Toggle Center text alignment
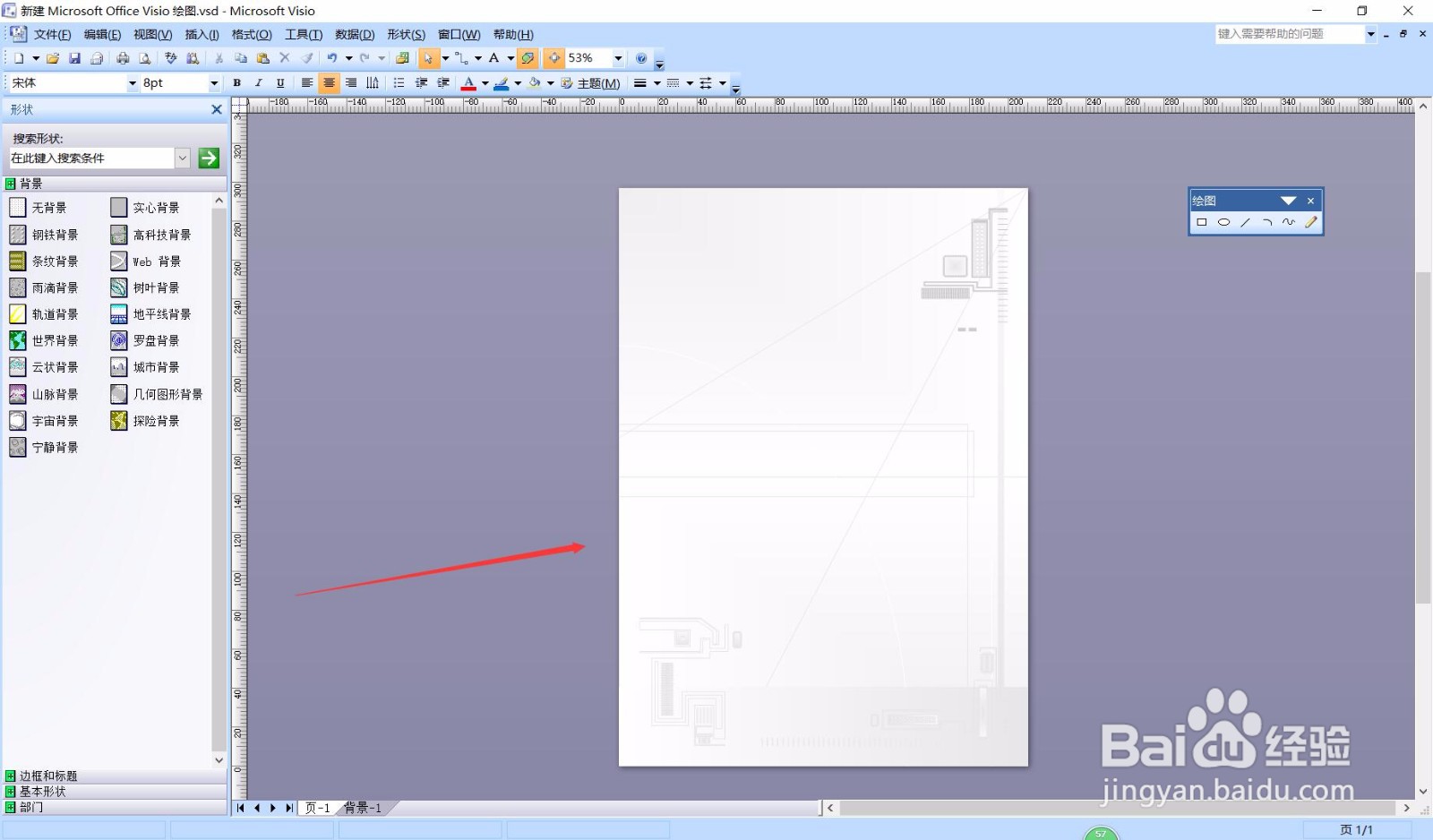Screen dimensions: 1433x840 (x=329, y=82)
